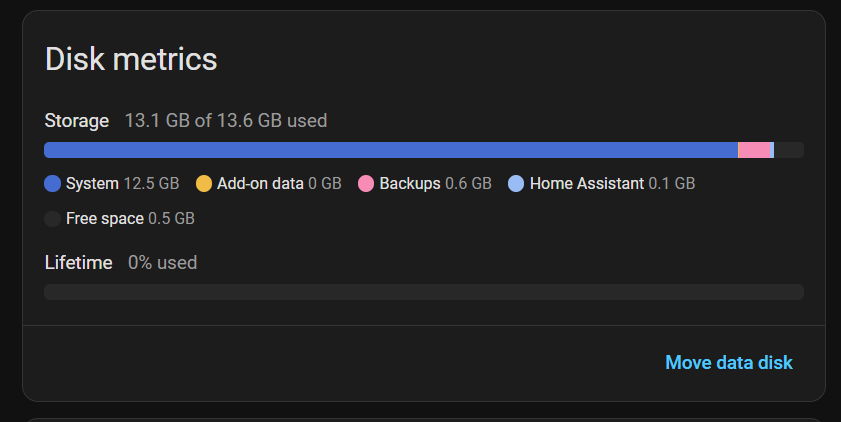The image size is (841, 422).
Task: Click the empty free space end of storage bar
Action: (789, 150)
